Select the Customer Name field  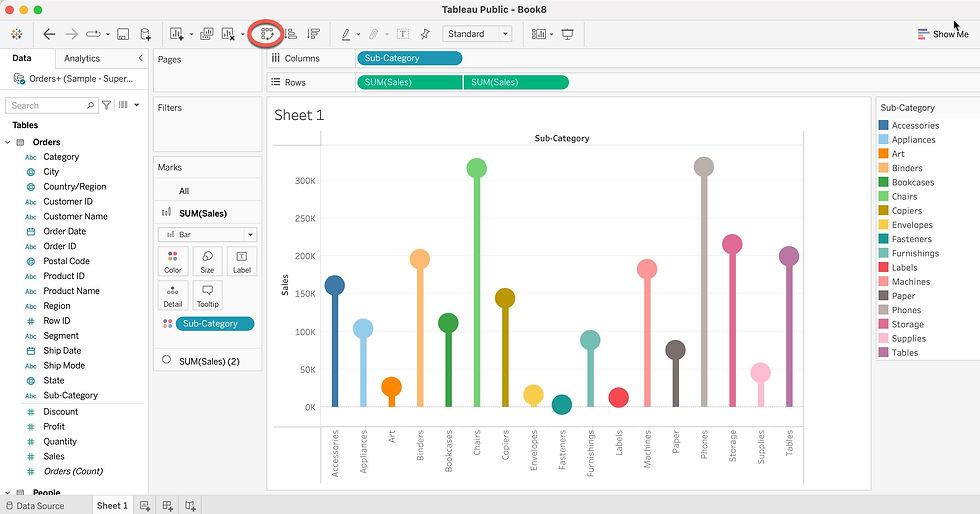(76, 216)
